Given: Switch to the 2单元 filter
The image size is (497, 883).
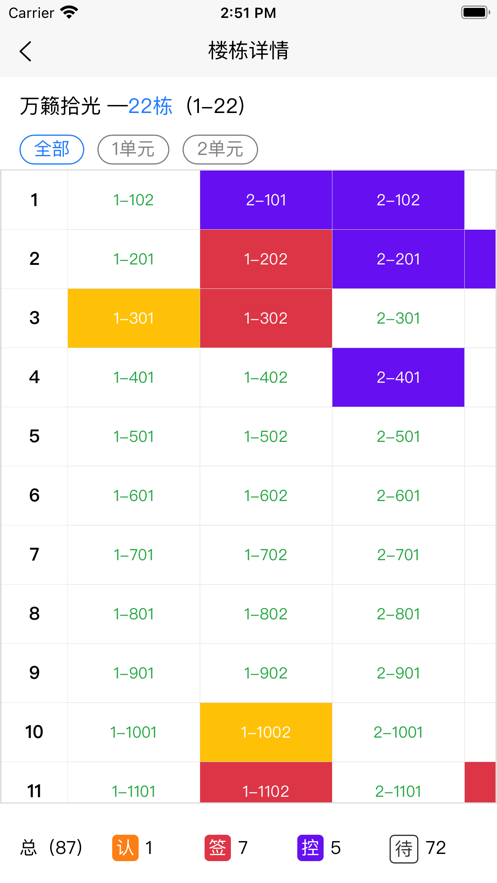Looking at the screenshot, I should coord(220,150).
